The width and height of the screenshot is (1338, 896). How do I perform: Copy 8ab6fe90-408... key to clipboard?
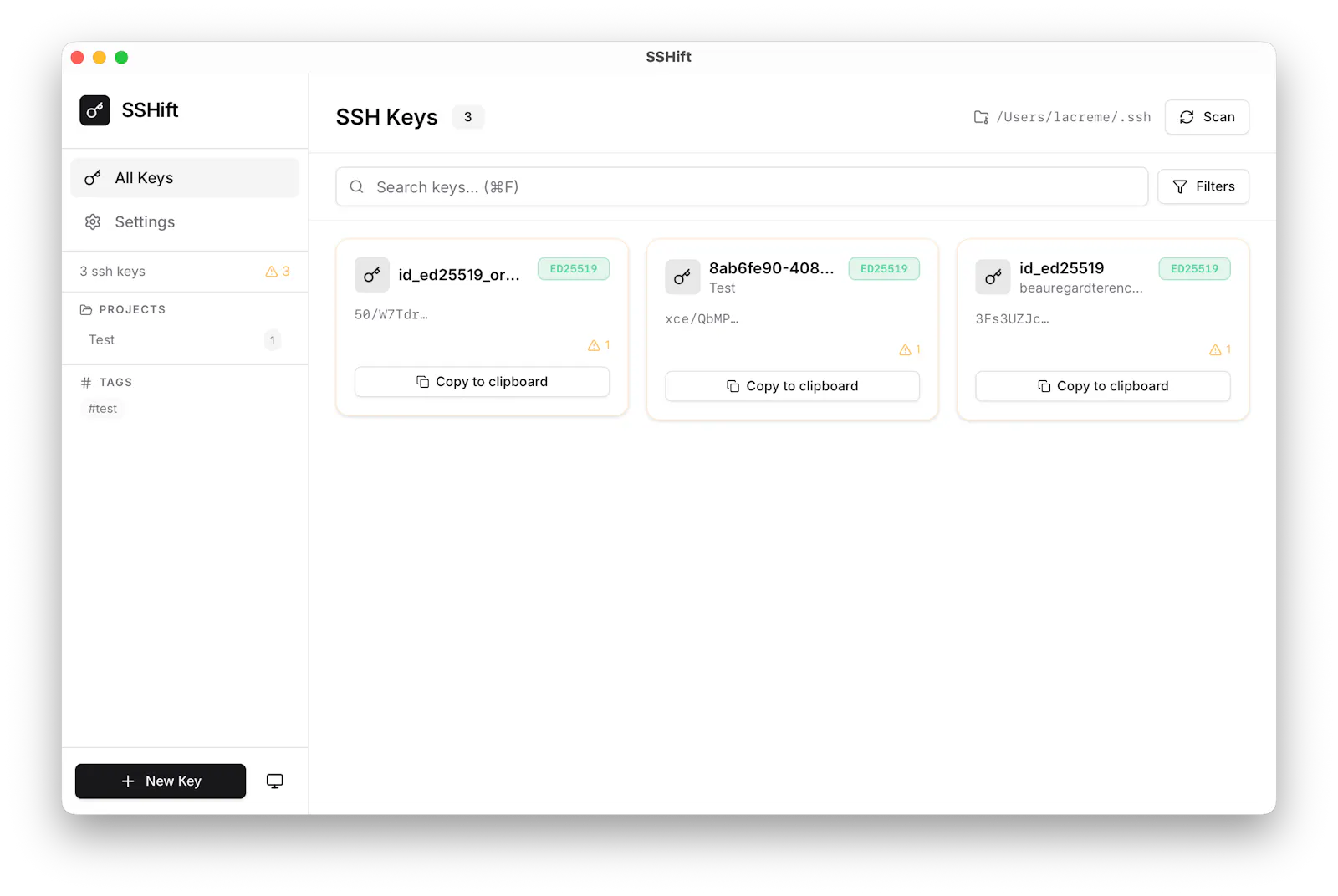(x=793, y=386)
